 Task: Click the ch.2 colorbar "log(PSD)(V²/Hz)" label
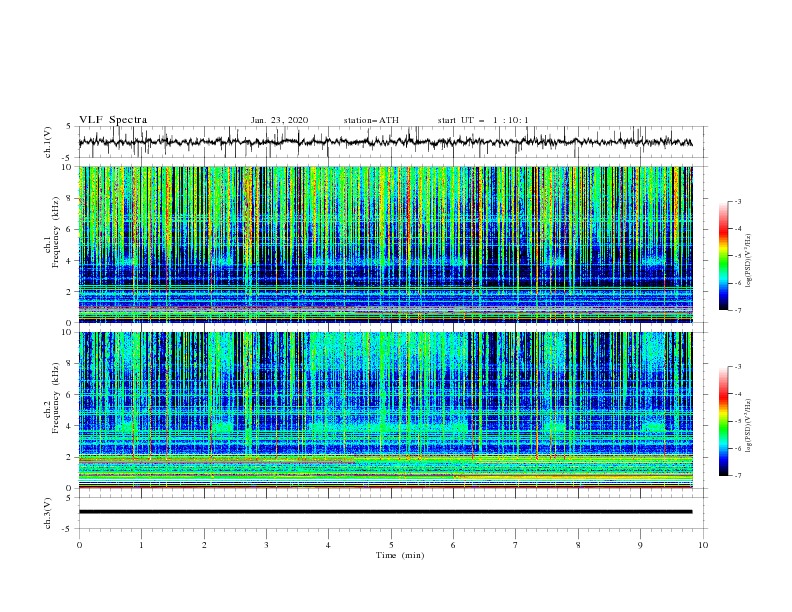point(749,426)
